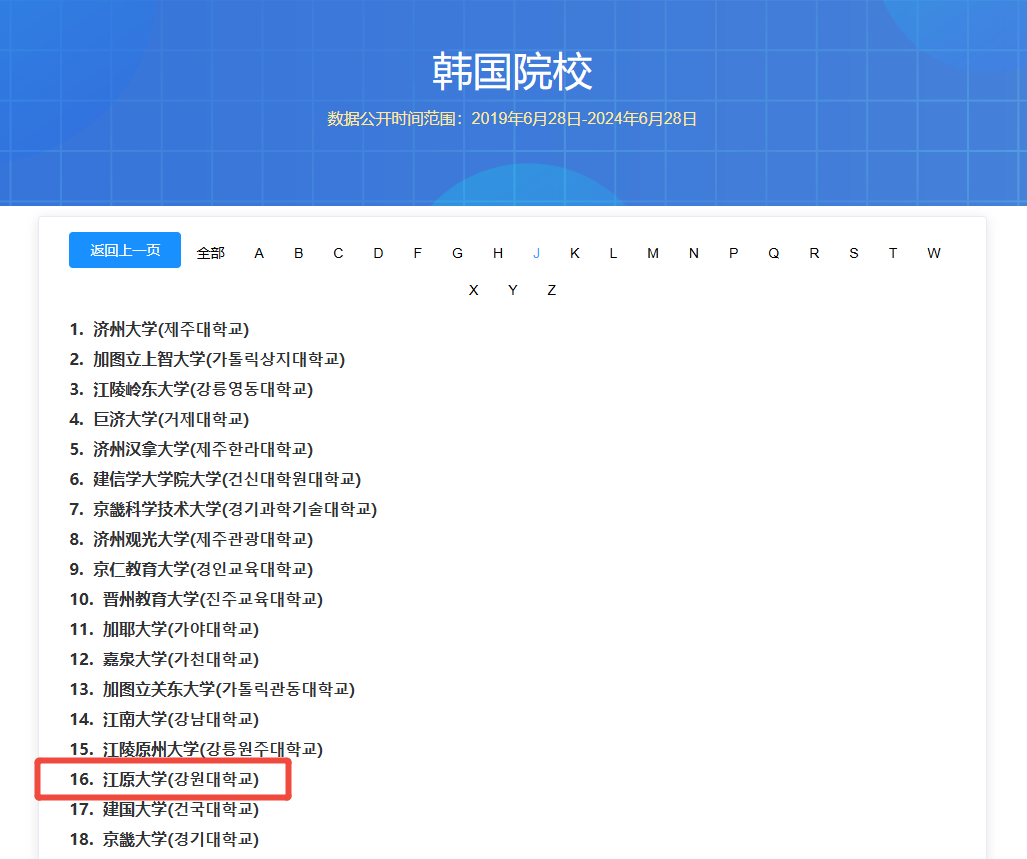
Task: Select the active letter J filter
Action: point(536,253)
